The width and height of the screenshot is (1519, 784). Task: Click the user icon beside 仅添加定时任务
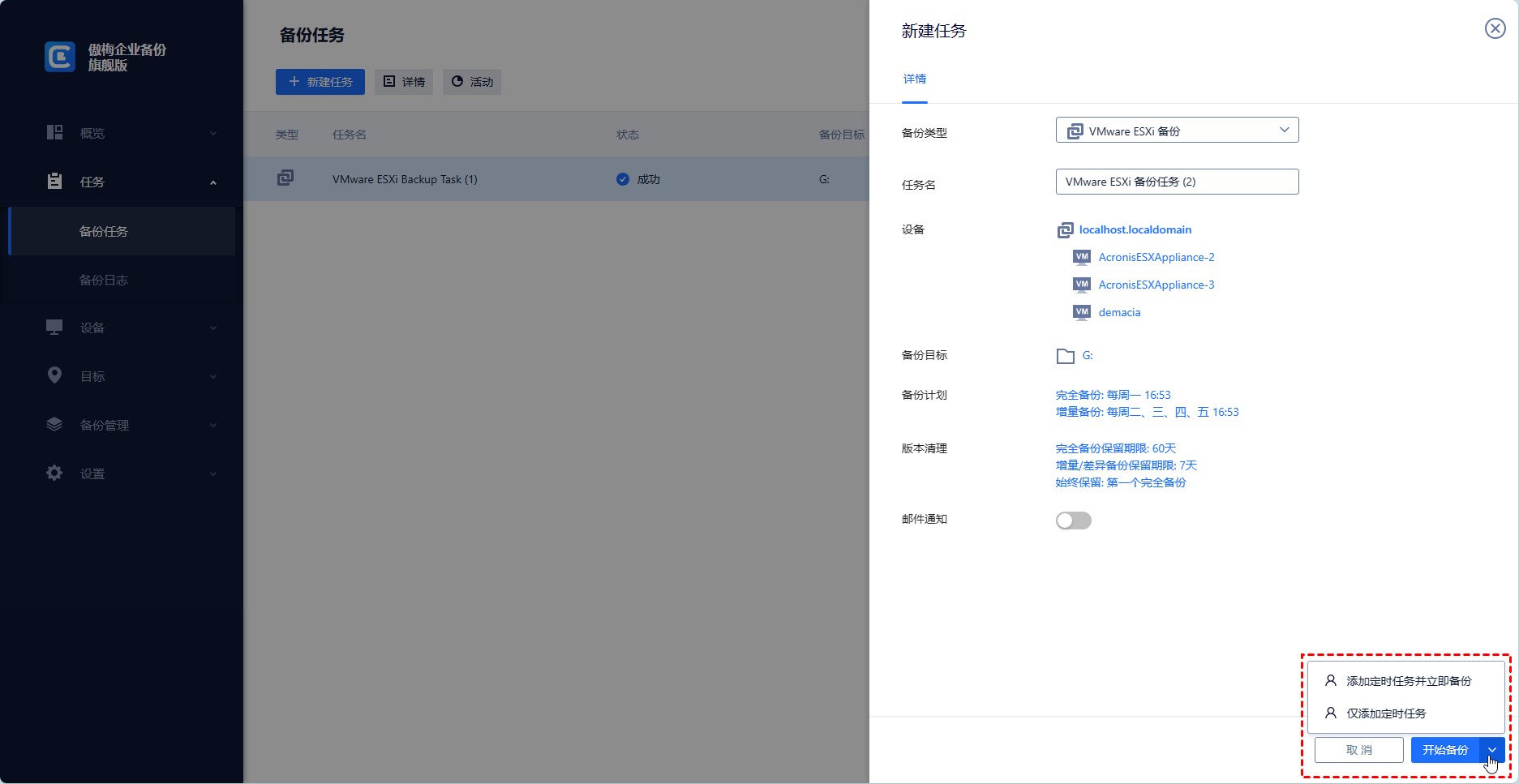point(1331,713)
